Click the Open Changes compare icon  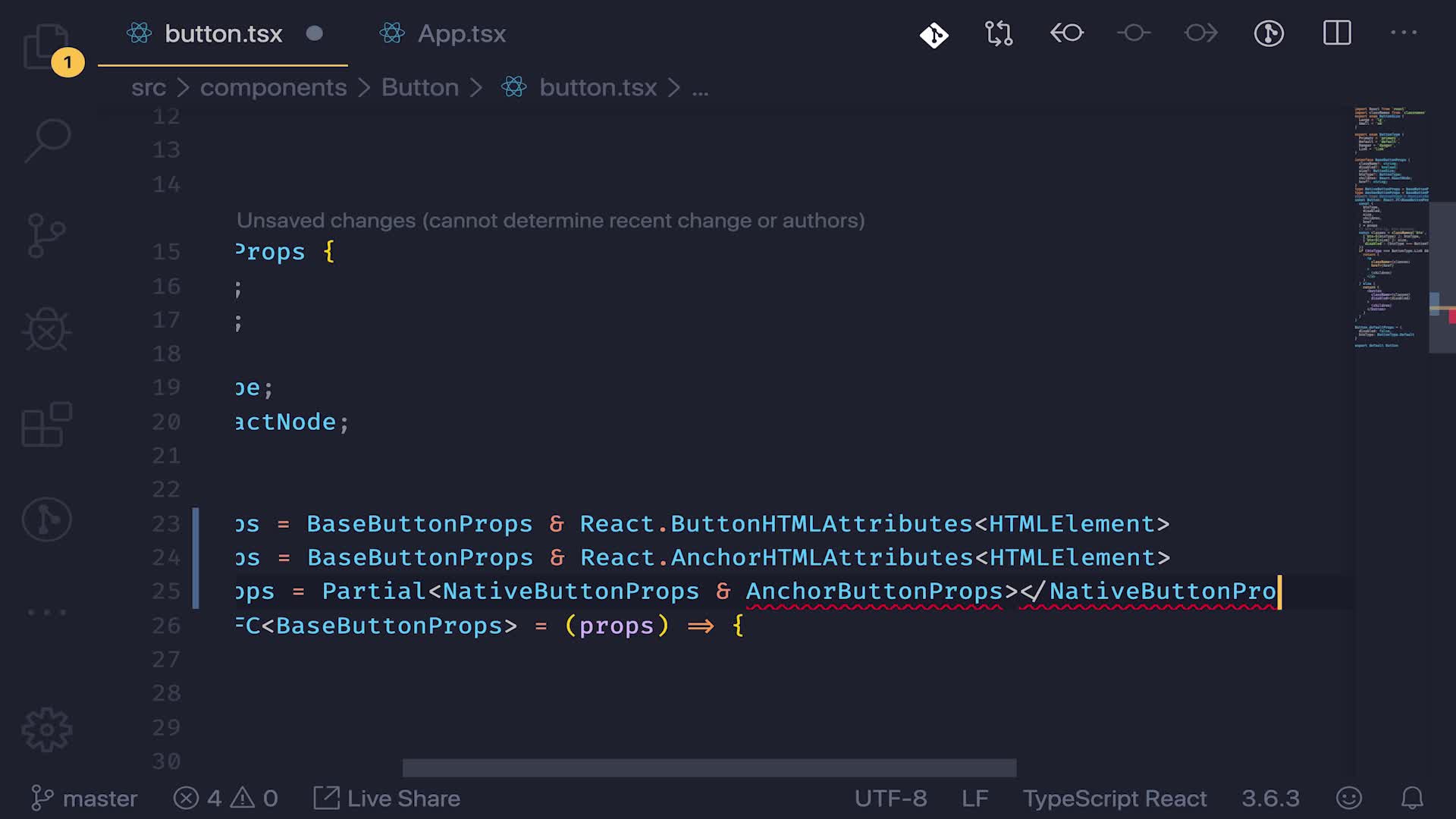pos(999,33)
